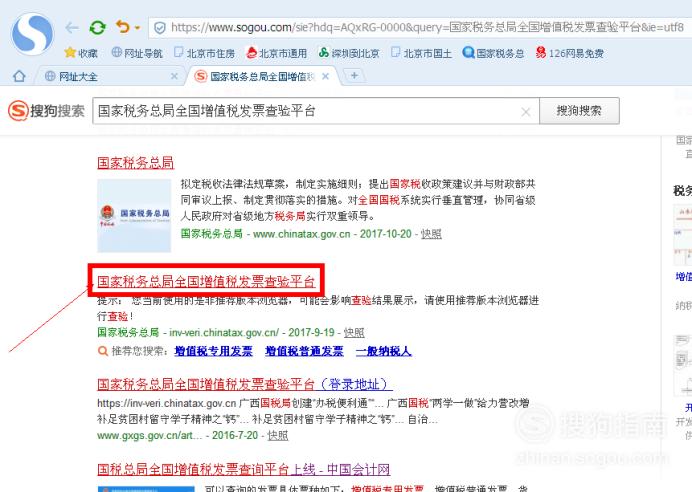692x492 pixels.
Task: Open the 北京市通用 bookmark
Action: click(x=277, y=53)
